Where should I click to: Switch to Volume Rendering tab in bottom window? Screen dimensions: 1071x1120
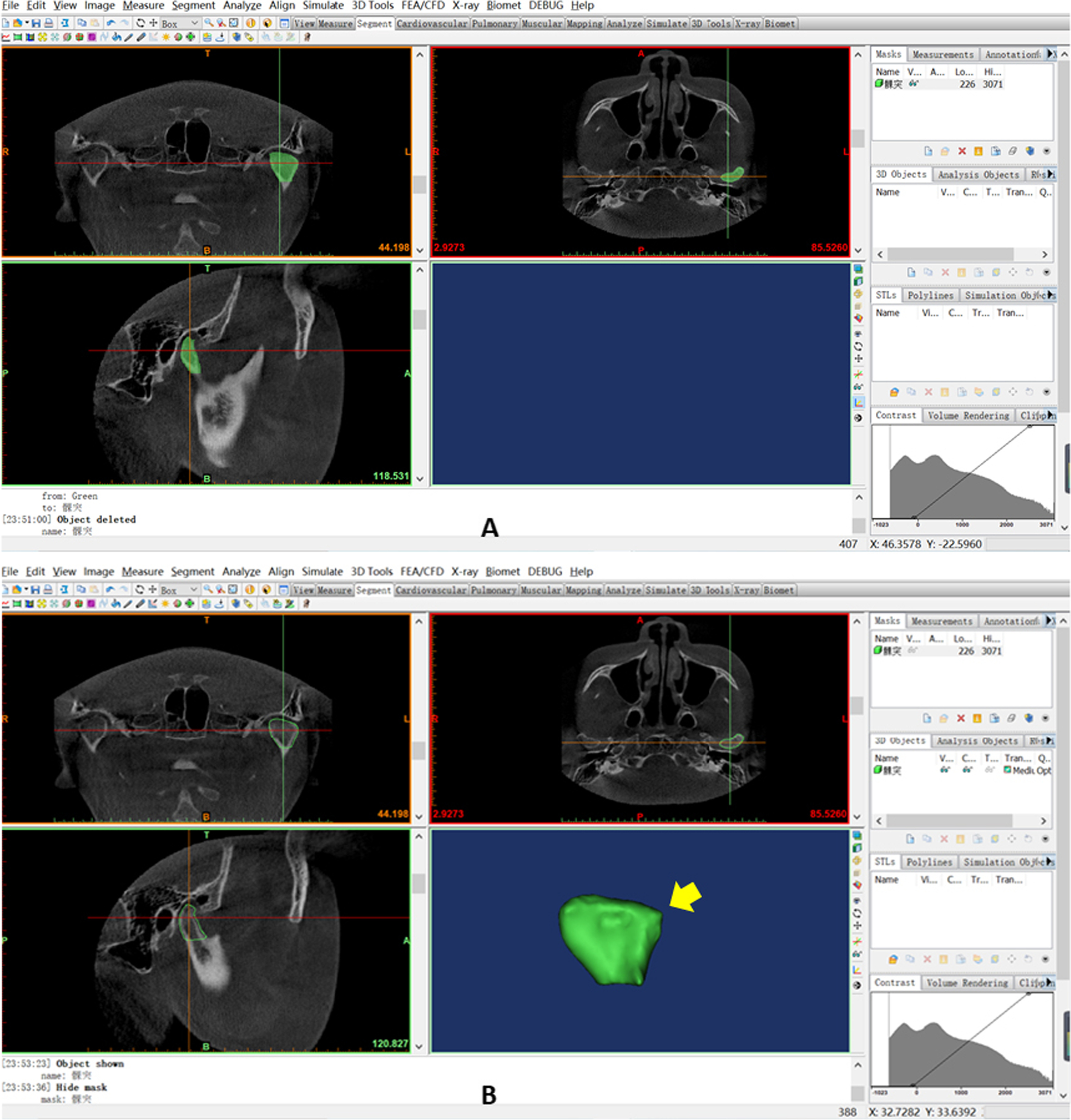pyautogui.click(x=967, y=982)
